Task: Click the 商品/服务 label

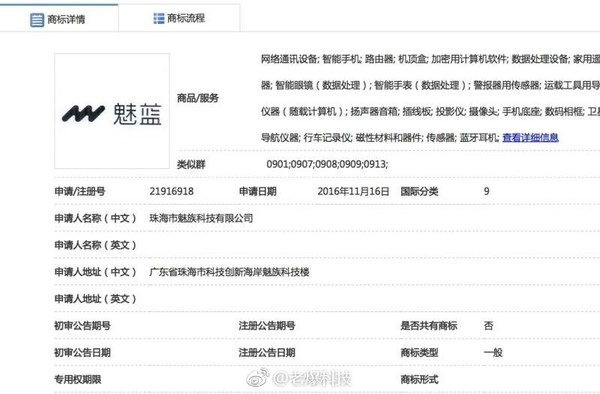Action: [x=197, y=98]
